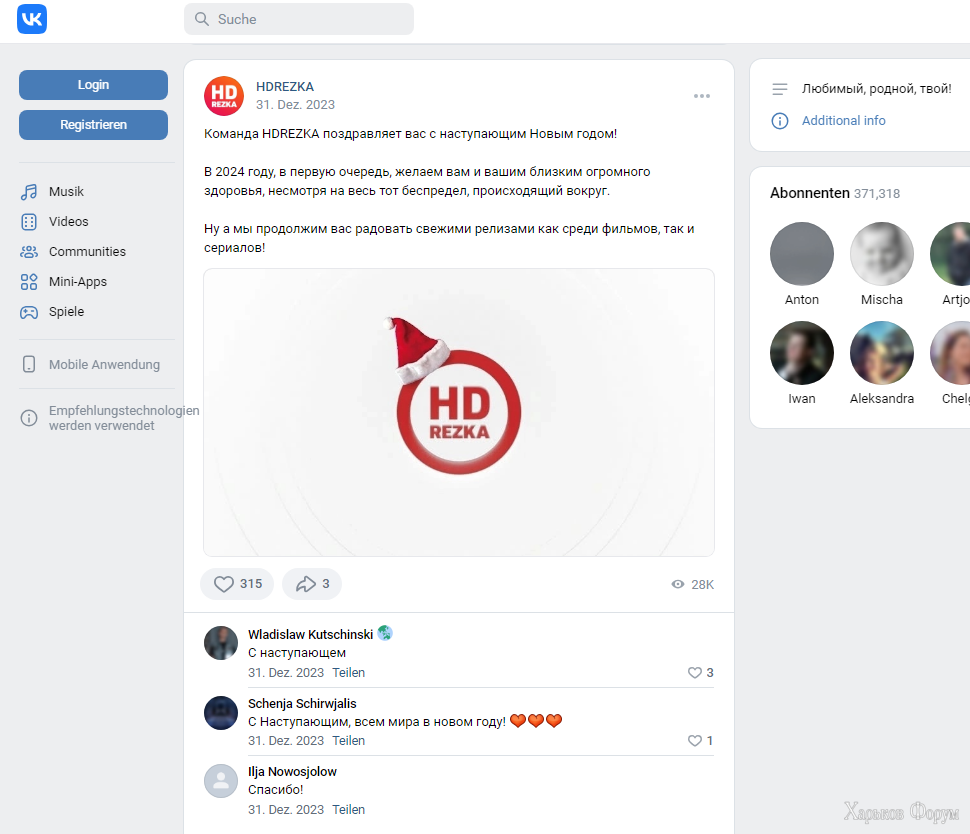This screenshot has height=834, width=970.
Task: Open the post three-dots menu
Action: pos(702,96)
